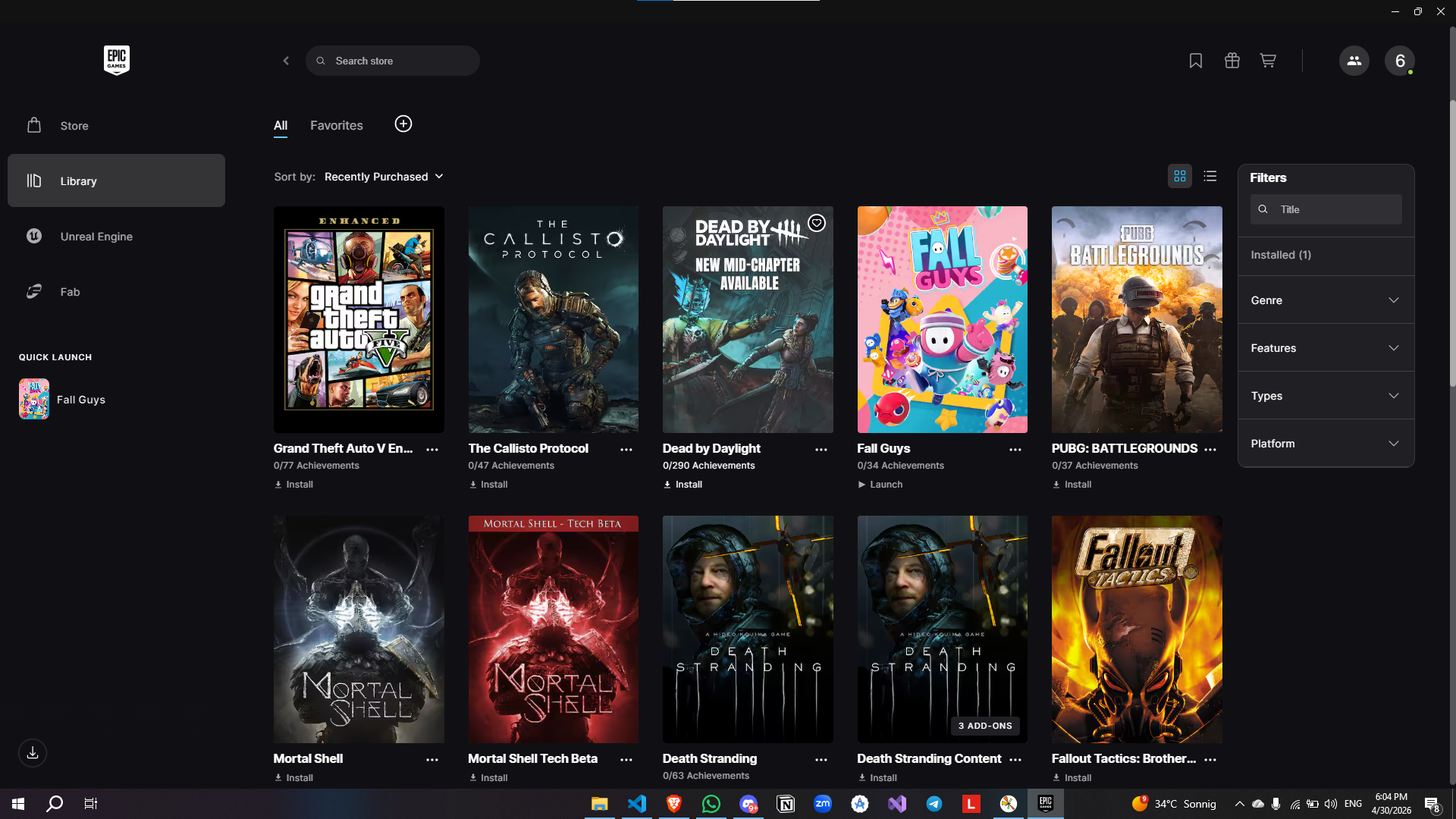This screenshot has height=819, width=1456.
Task: Open the gift redeem icon
Action: click(x=1232, y=61)
